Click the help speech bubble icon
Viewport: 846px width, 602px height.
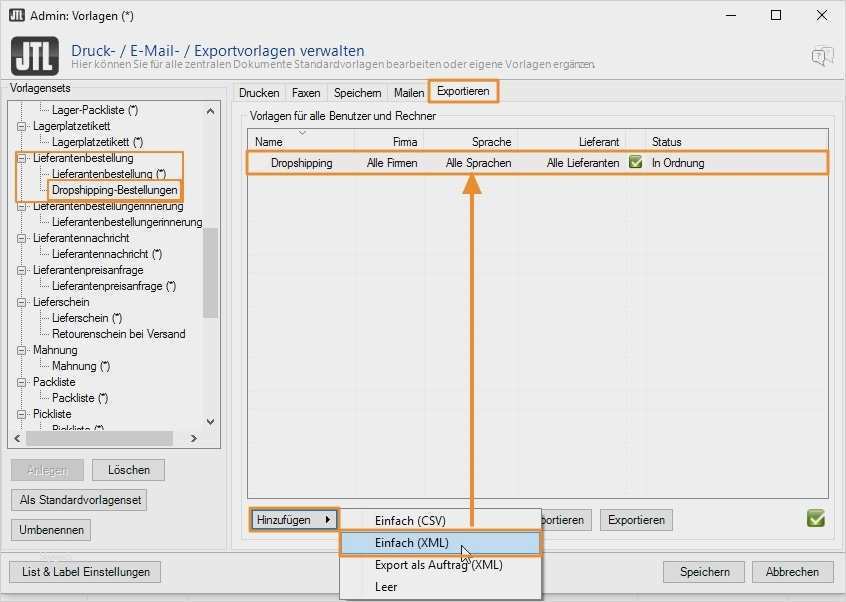coord(822,56)
